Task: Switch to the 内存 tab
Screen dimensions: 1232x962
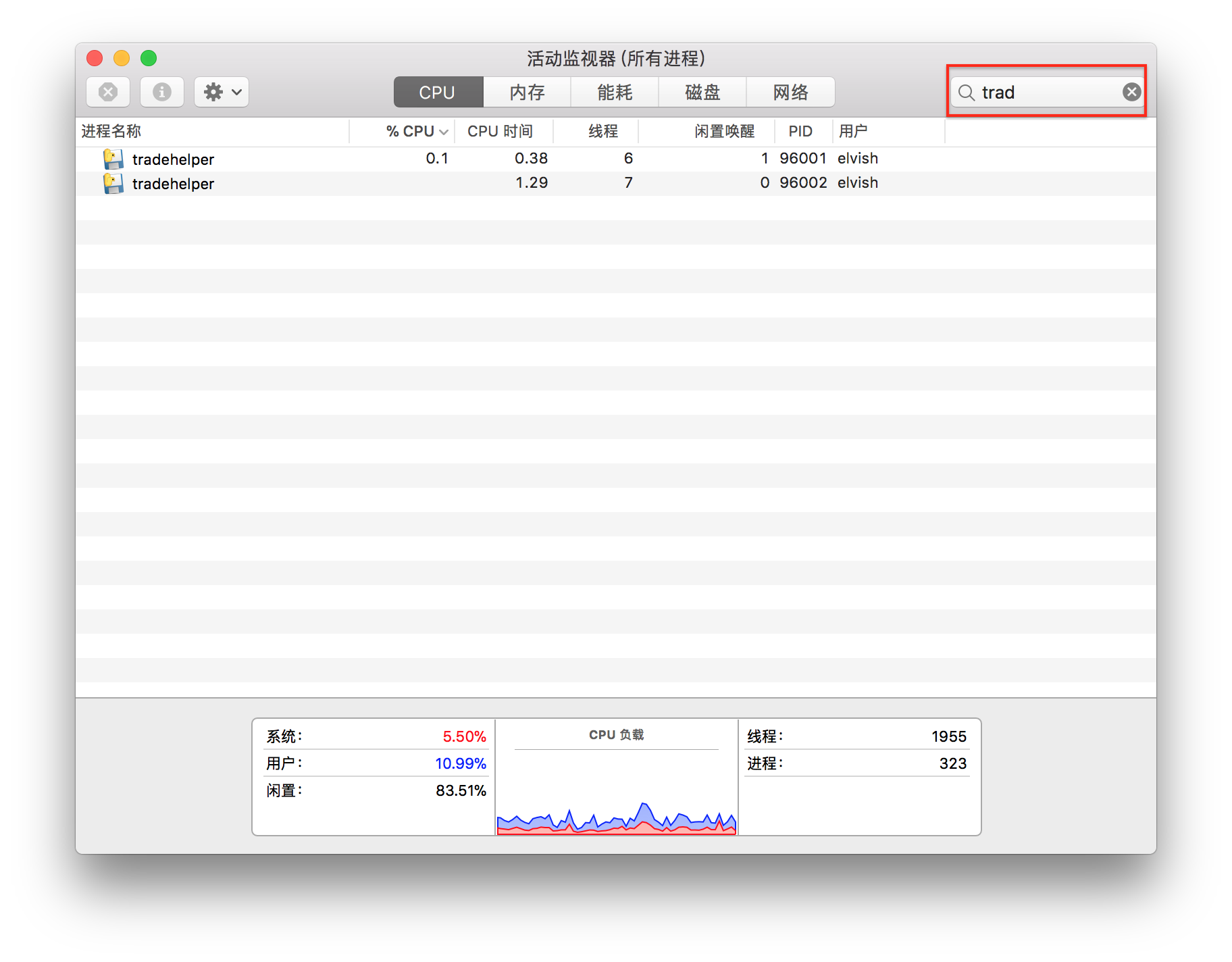Action: pos(527,92)
